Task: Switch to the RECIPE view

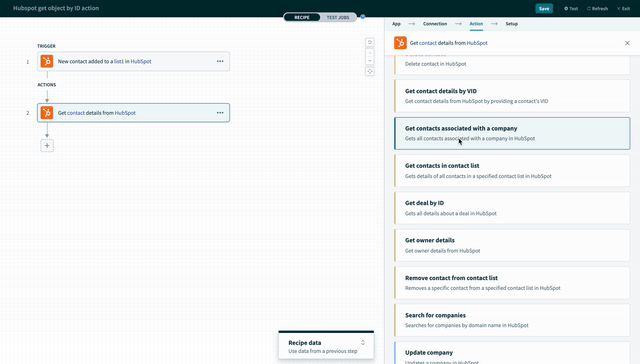Action: (x=302, y=17)
